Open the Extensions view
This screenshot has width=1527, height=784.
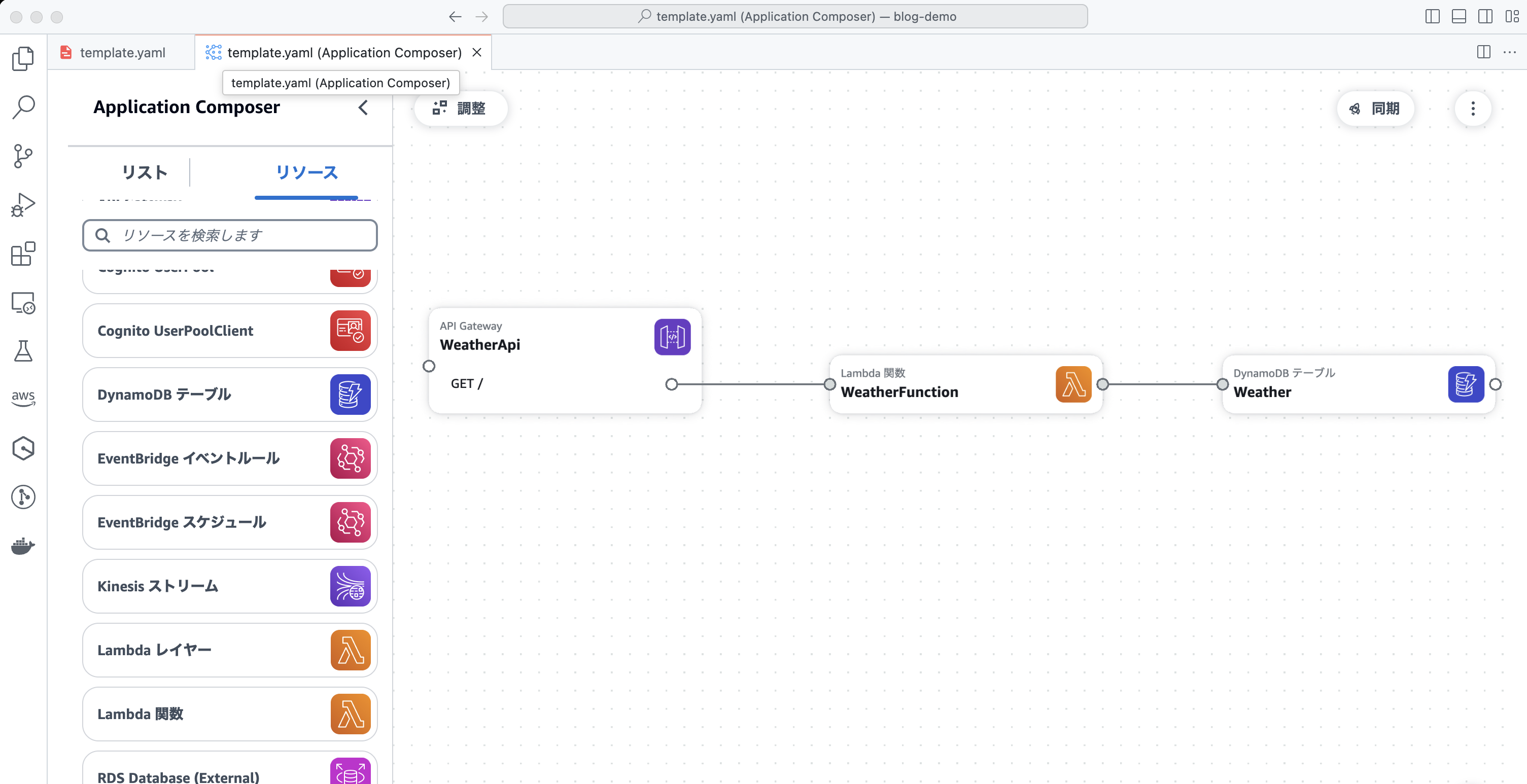tap(23, 254)
